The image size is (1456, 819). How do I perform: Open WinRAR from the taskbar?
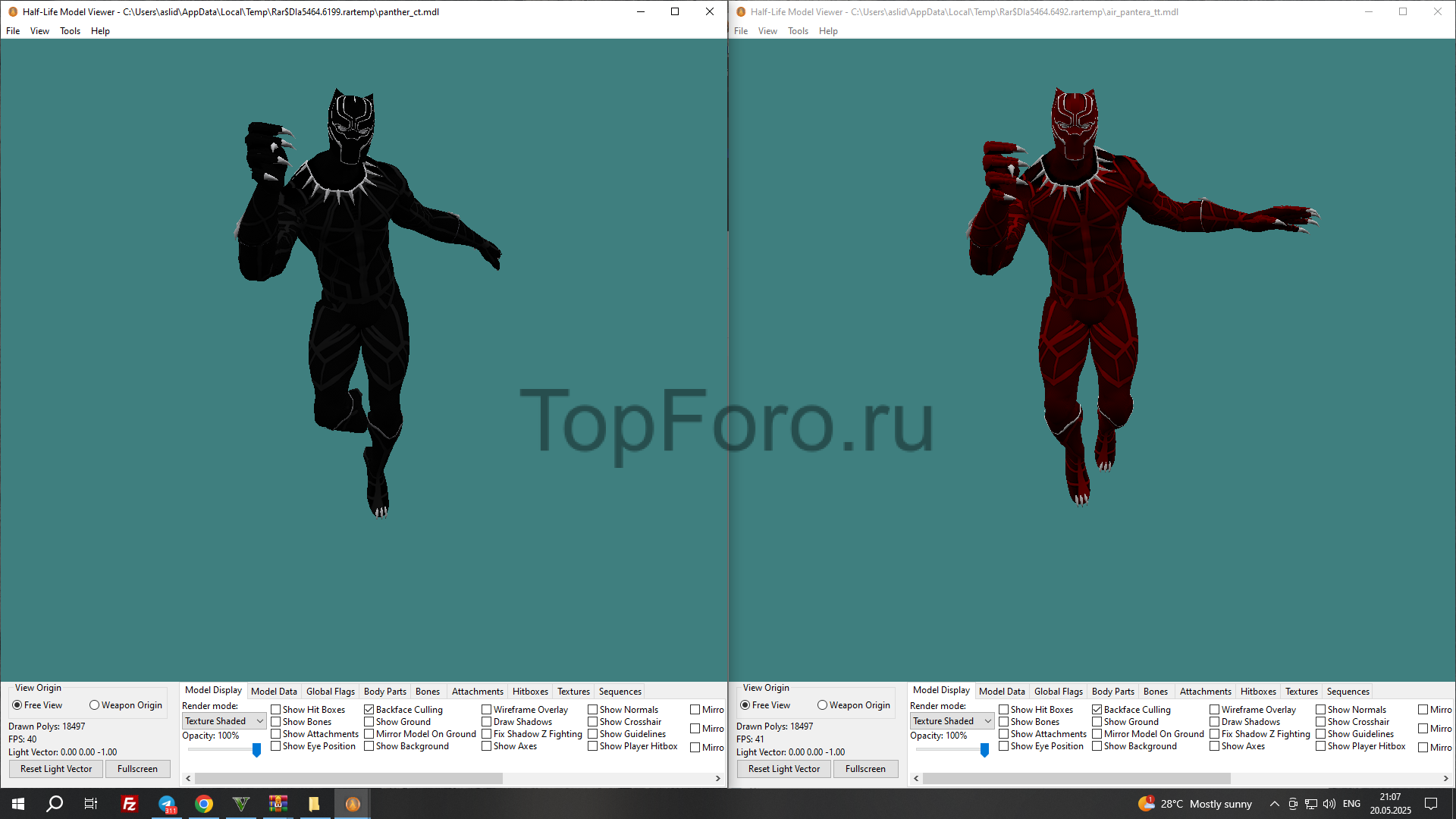[x=278, y=804]
